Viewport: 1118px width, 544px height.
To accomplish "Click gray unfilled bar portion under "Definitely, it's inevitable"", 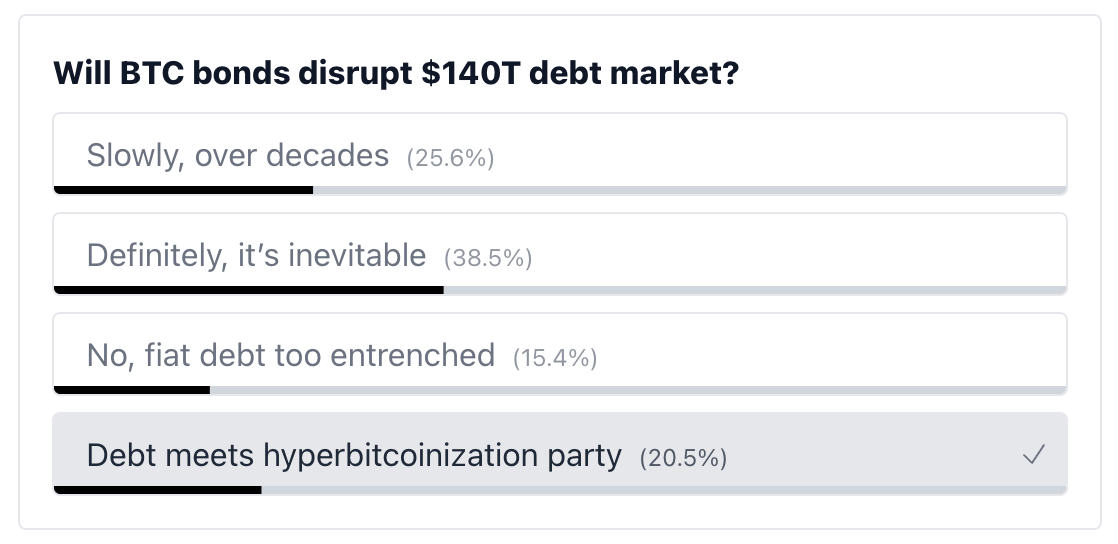I will pyautogui.click(x=755, y=289).
